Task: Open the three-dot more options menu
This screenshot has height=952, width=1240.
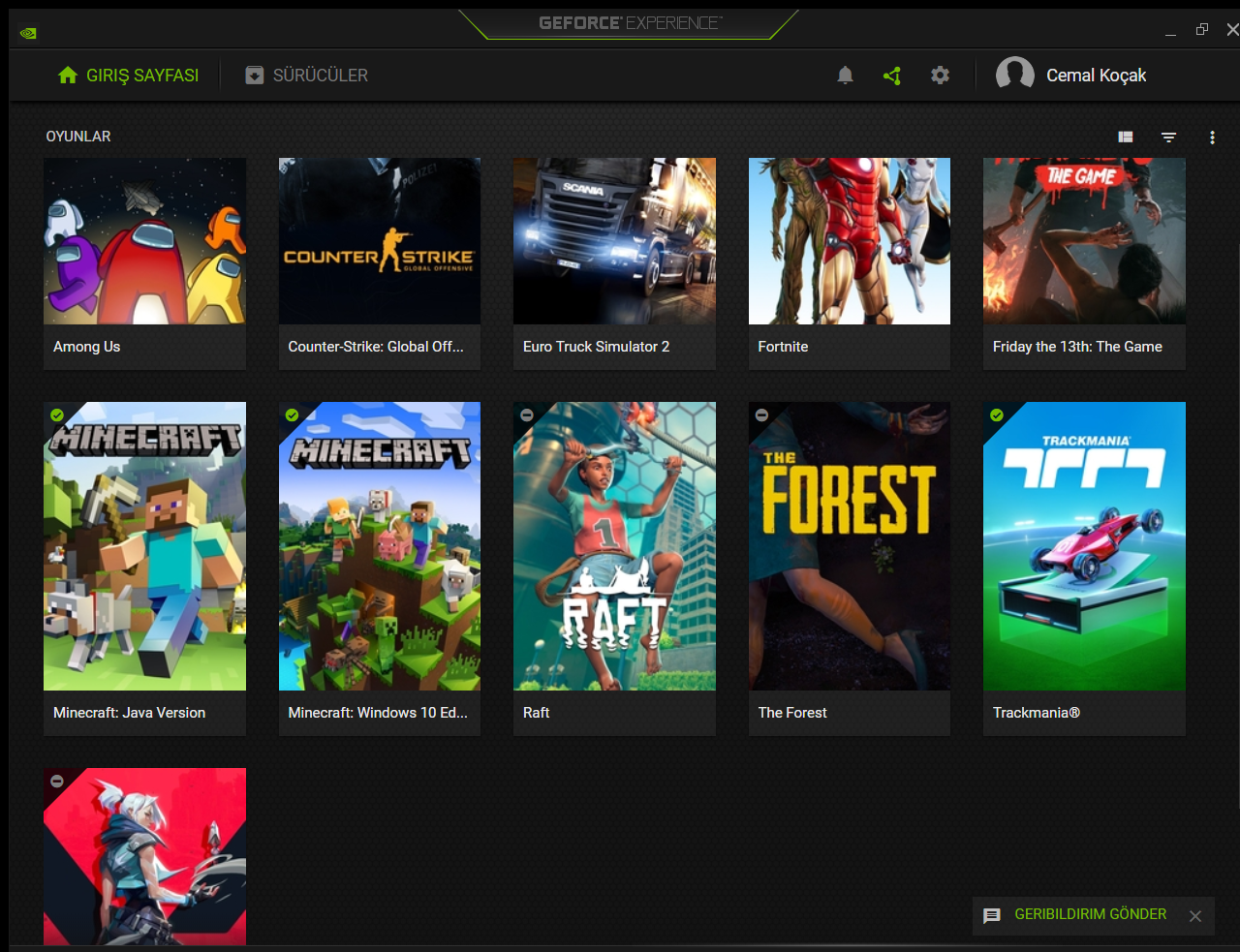Action: click(x=1212, y=138)
